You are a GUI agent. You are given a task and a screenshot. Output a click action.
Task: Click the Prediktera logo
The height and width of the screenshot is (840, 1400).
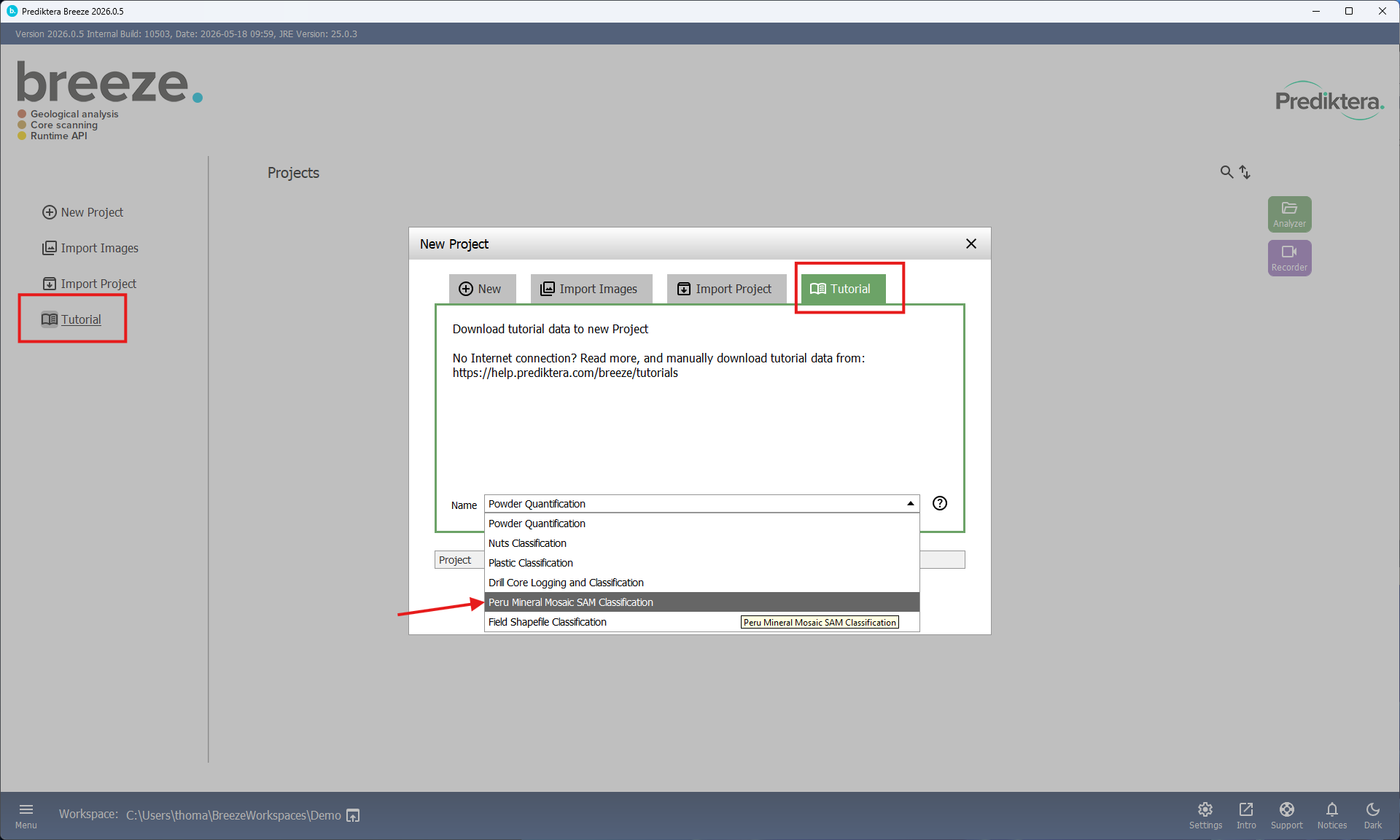(1329, 101)
